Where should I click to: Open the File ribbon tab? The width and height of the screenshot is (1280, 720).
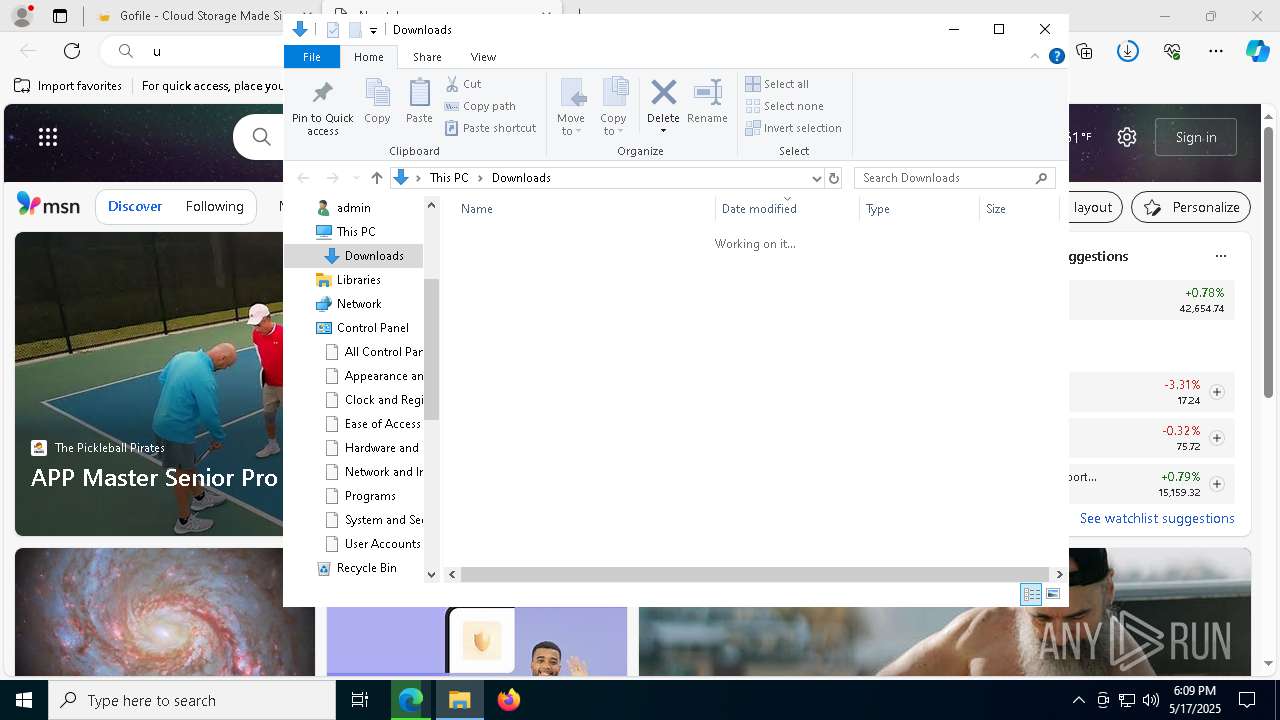312,57
